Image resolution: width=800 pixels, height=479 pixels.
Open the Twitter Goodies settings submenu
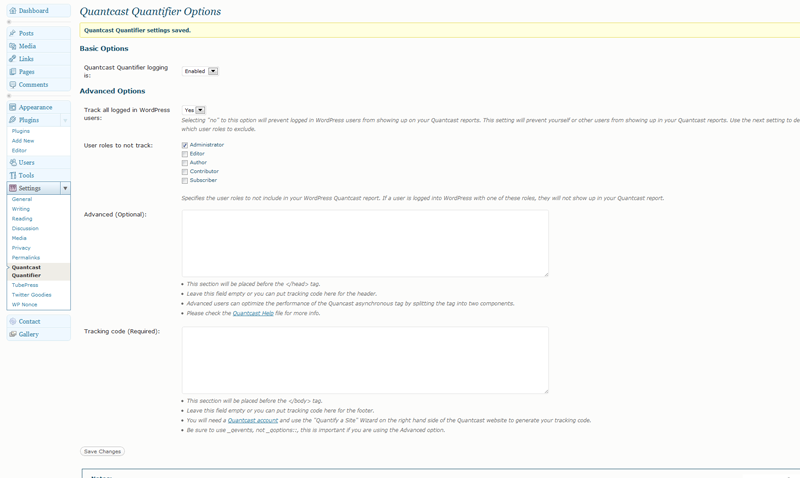(x=32, y=295)
